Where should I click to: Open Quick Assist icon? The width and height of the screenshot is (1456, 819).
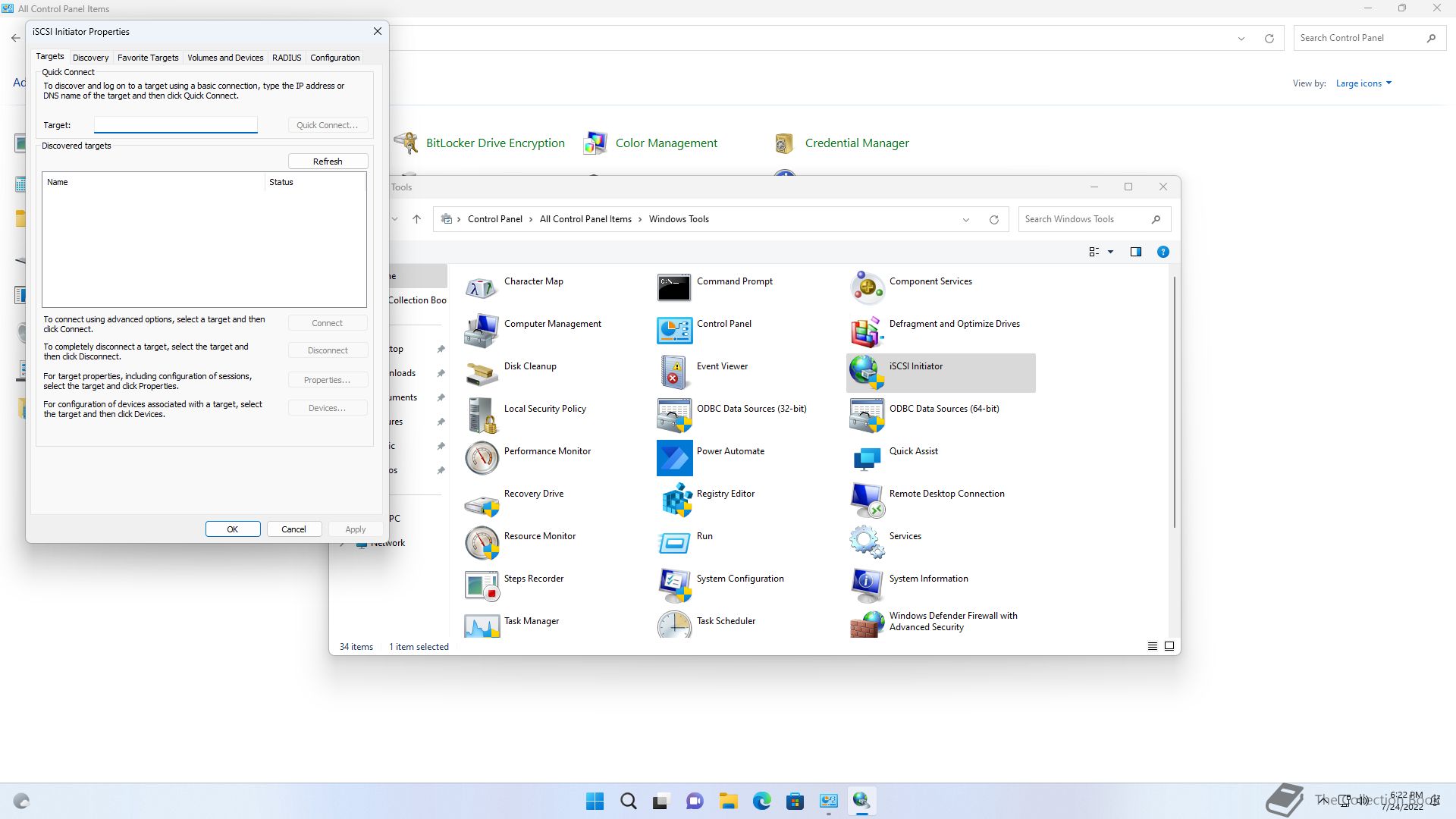coord(867,457)
